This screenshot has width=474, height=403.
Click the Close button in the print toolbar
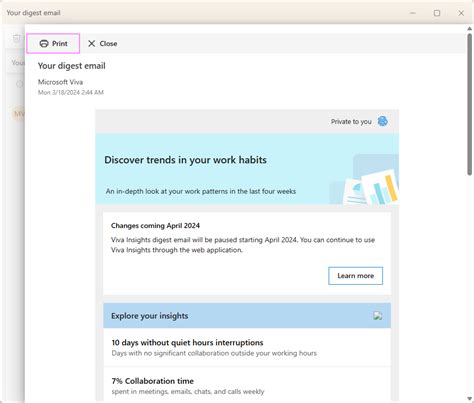click(102, 43)
